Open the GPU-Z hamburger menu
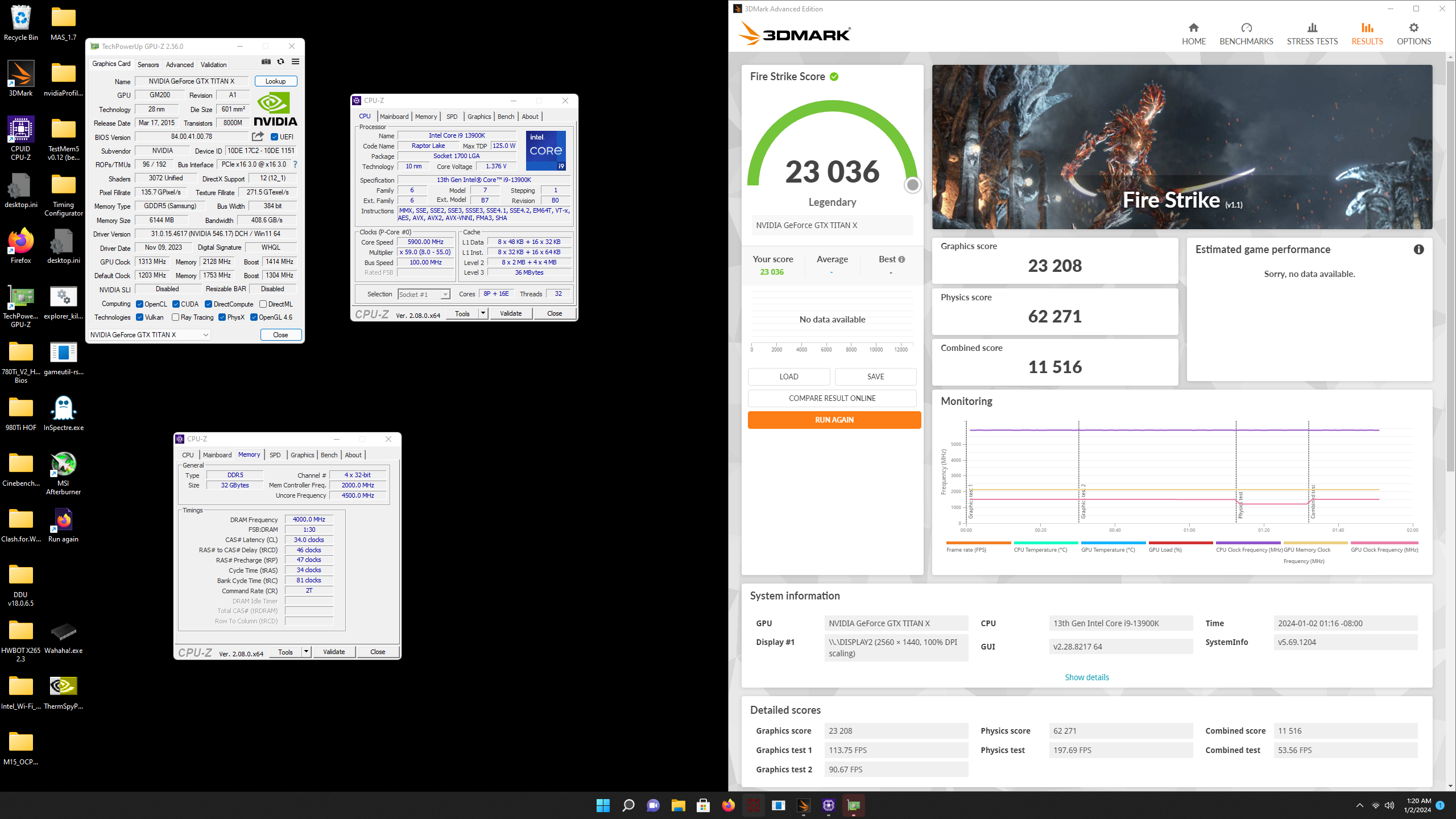1456x819 pixels. (295, 61)
